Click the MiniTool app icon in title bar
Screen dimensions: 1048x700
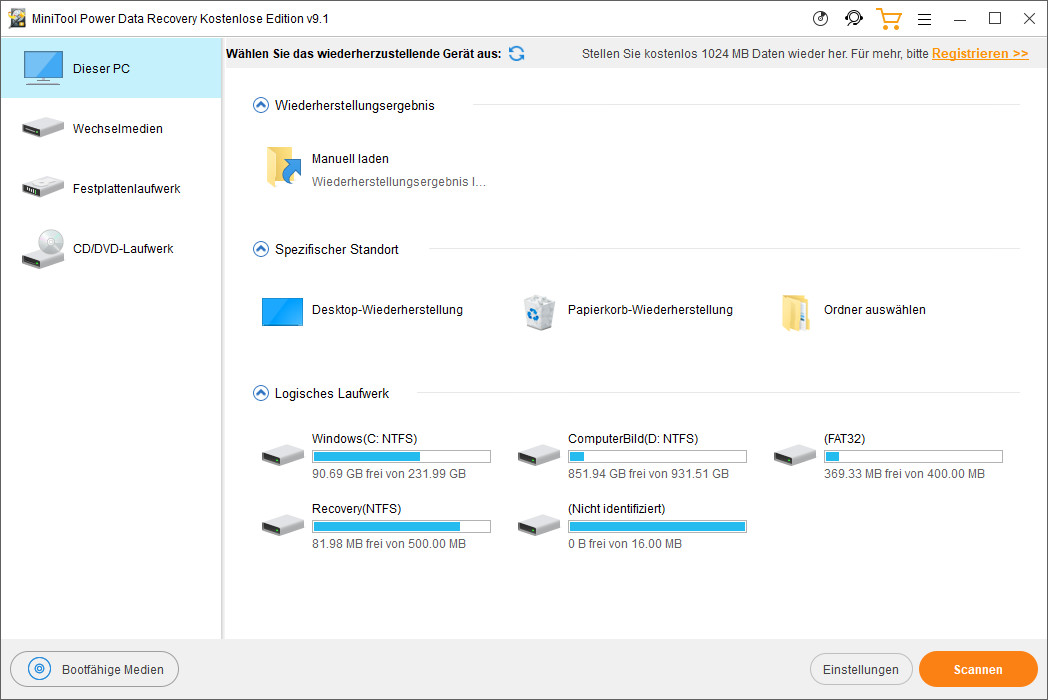pos(17,19)
